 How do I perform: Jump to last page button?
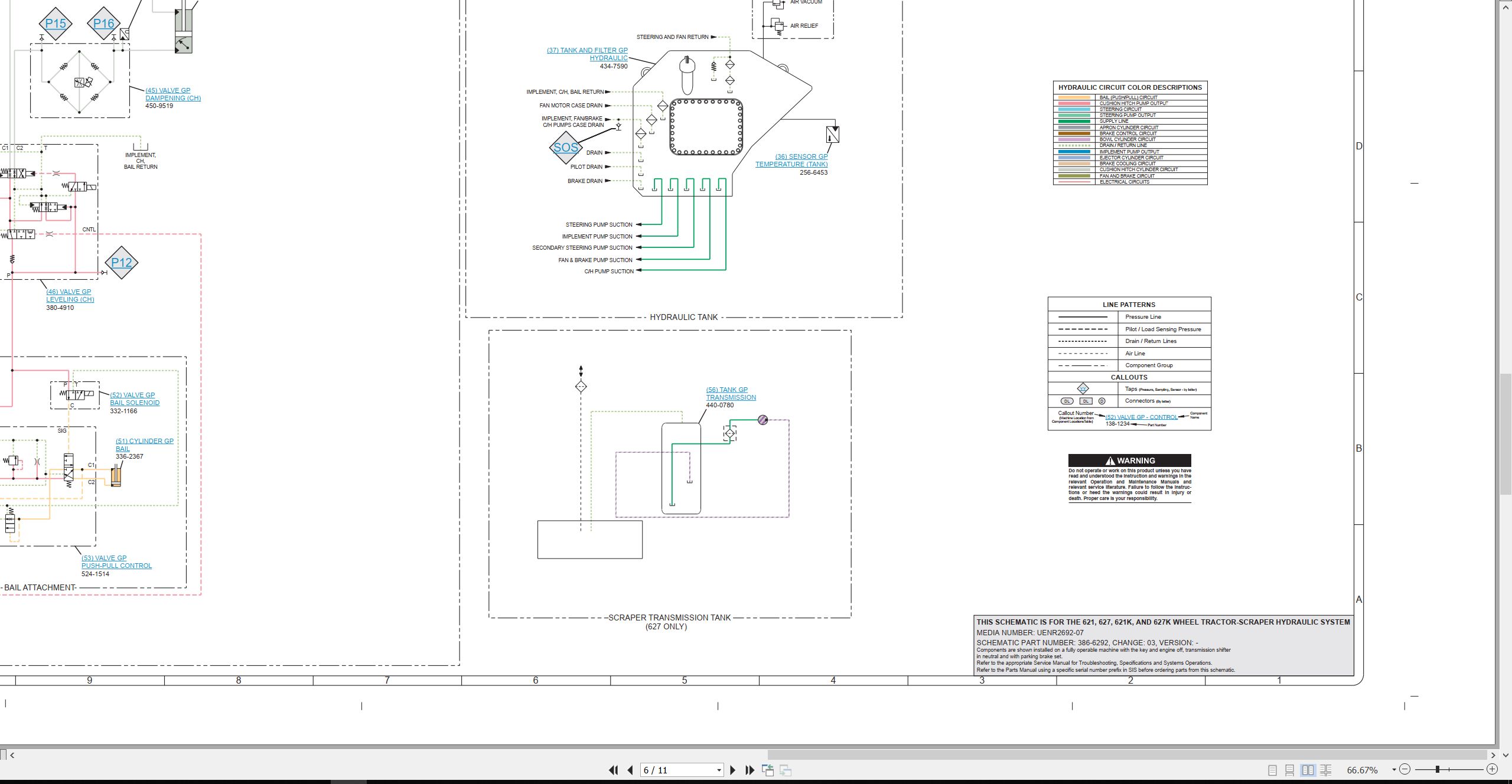click(750, 770)
